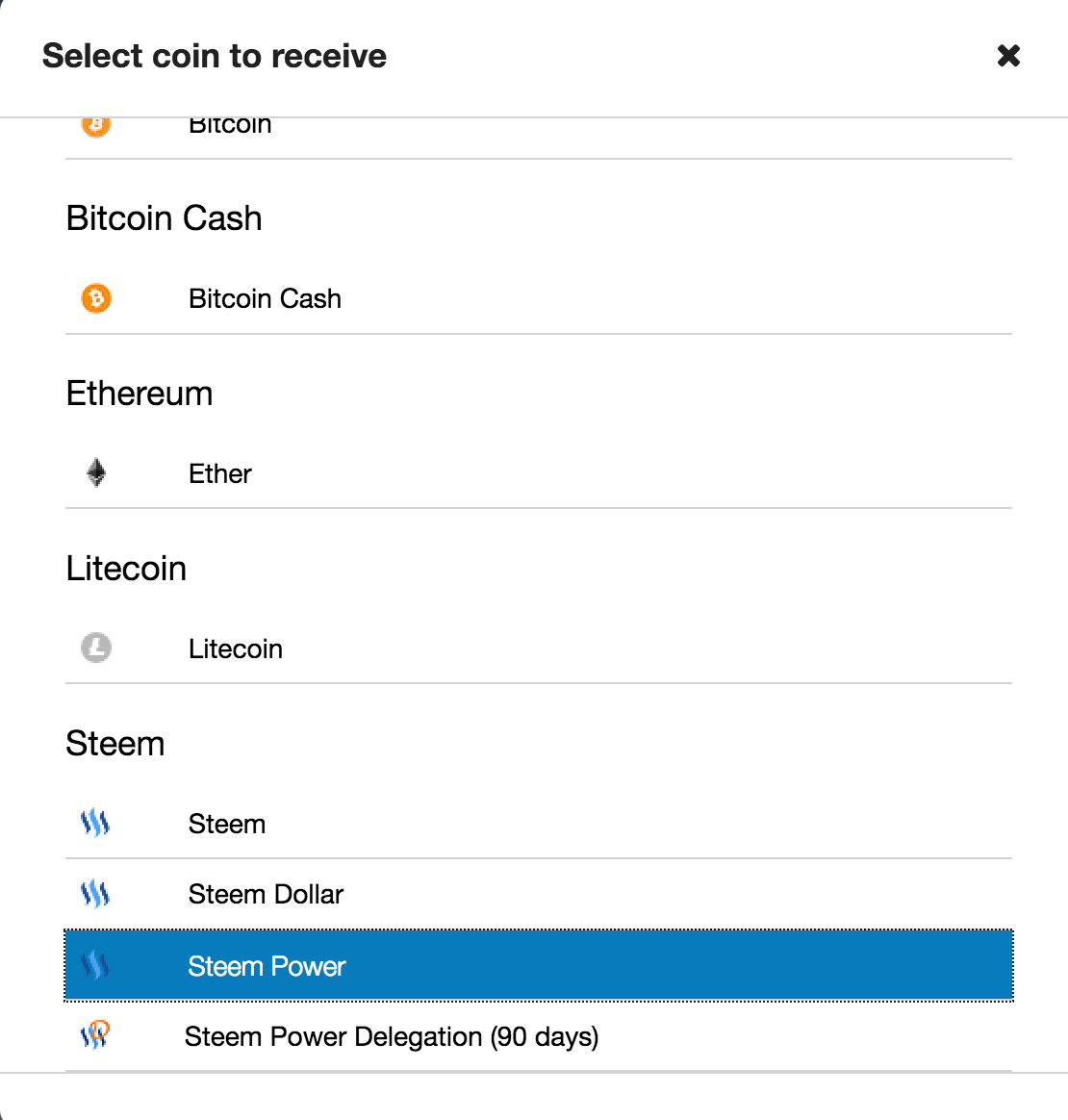Select Bitcoin Cash as the coin
The width and height of the screenshot is (1068, 1120).
point(265,298)
